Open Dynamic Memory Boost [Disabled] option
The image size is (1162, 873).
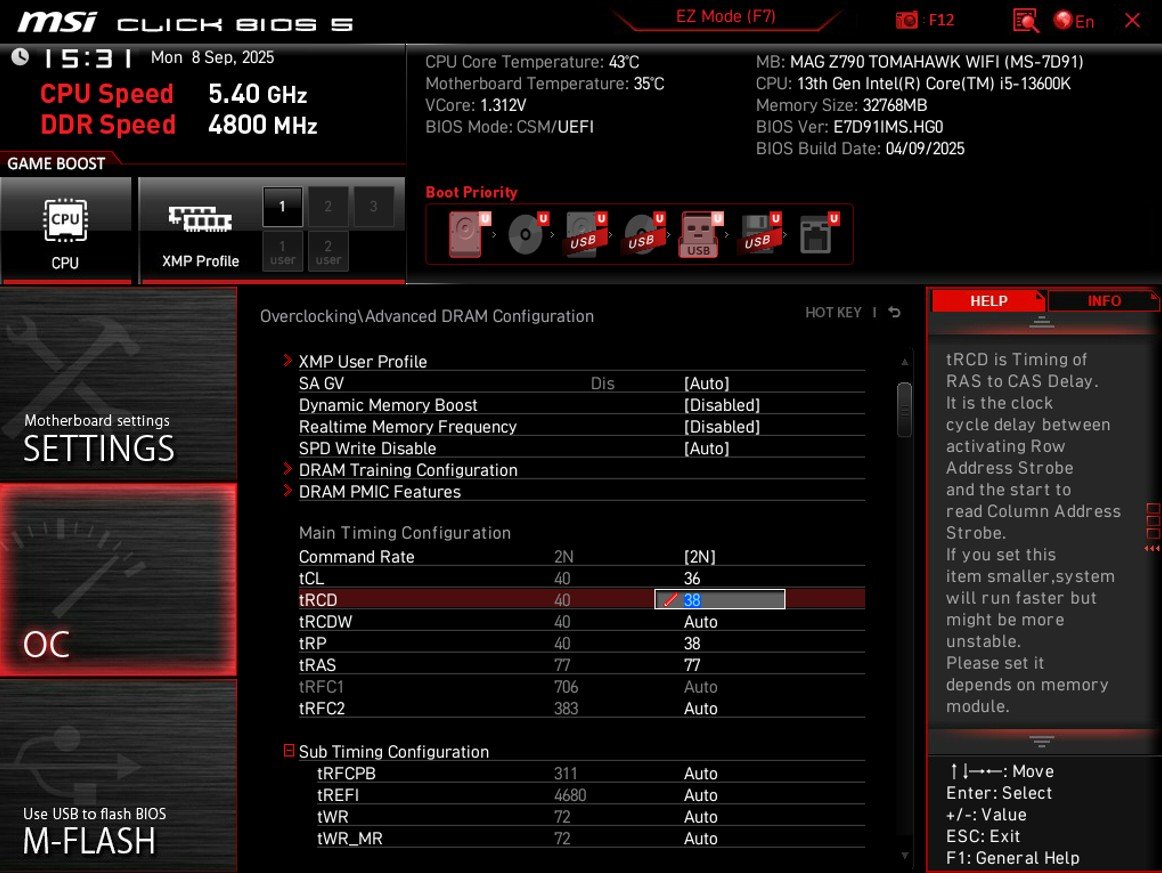722,405
